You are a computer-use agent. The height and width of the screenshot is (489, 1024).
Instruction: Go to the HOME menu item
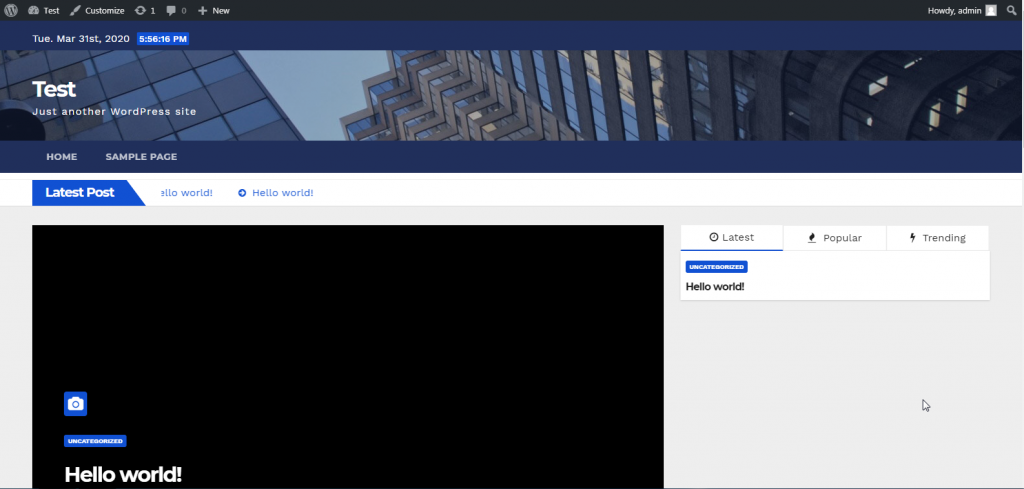coord(61,157)
